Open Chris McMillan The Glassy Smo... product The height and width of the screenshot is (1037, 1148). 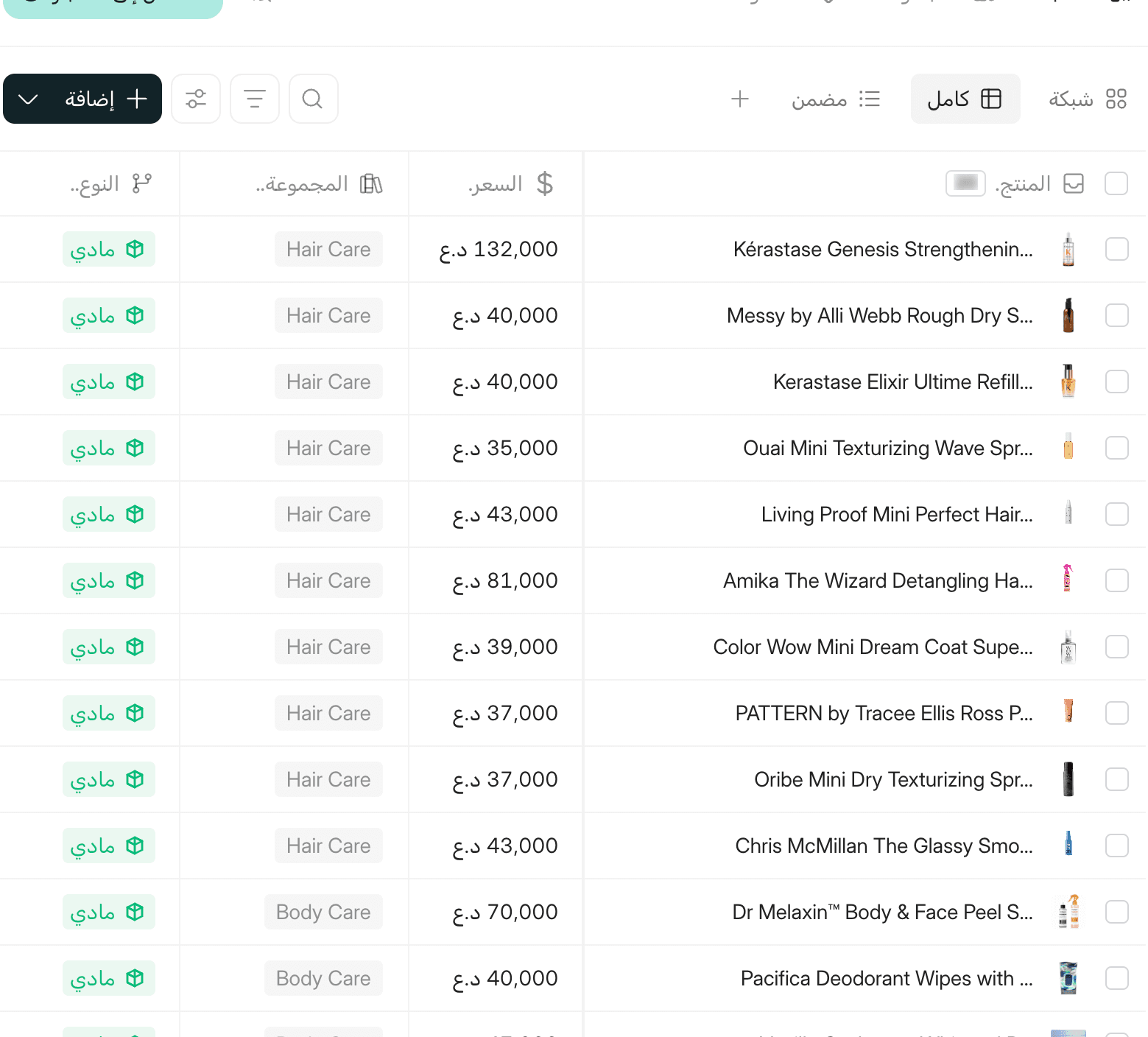pos(884,846)
